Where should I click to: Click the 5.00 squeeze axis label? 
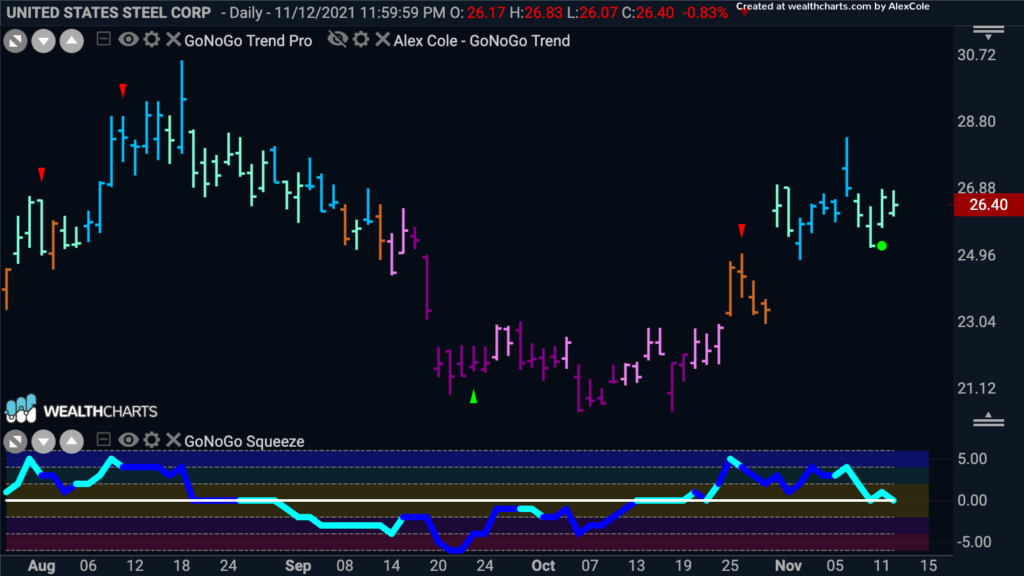972,458
